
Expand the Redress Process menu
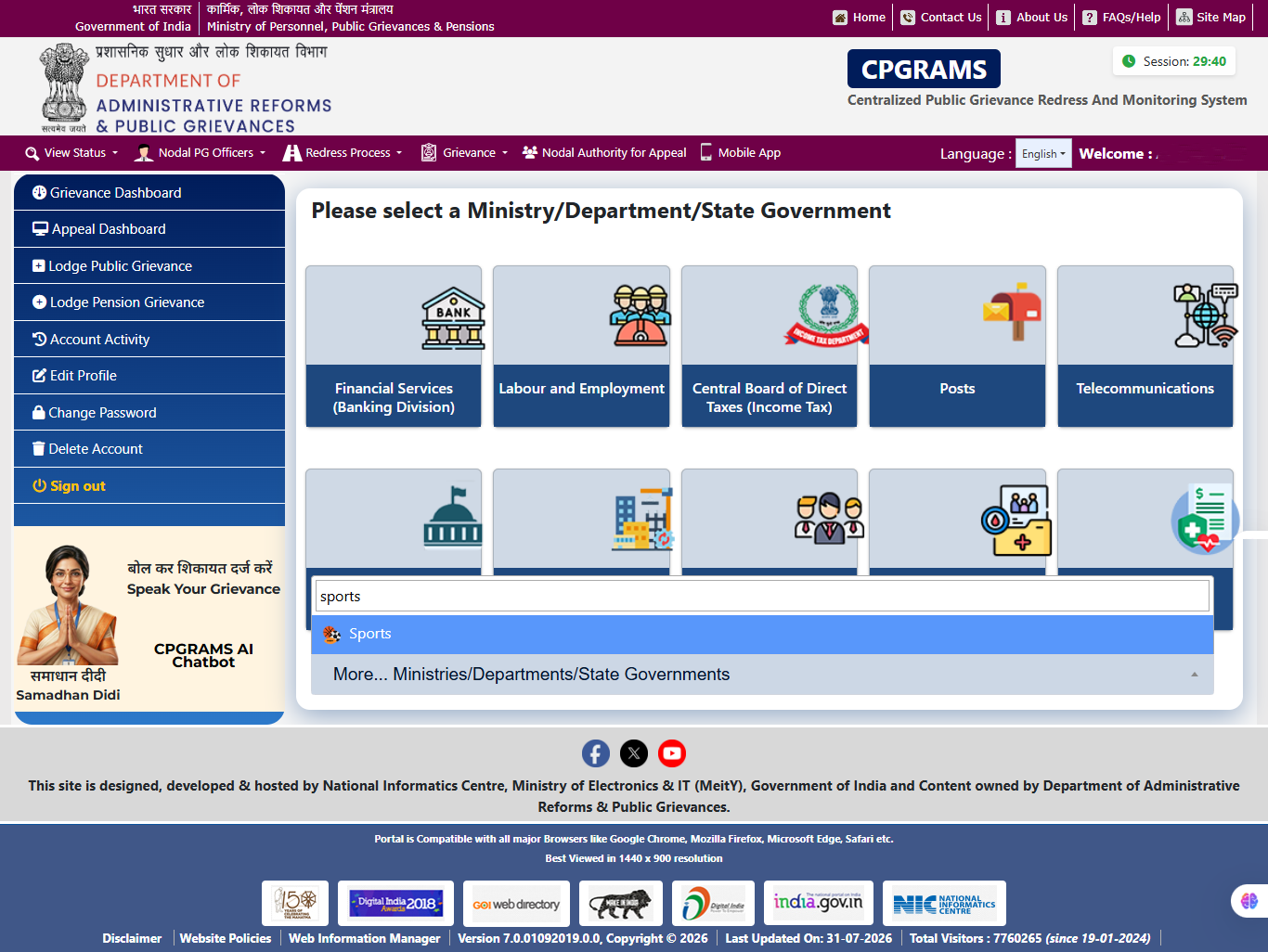pos(343,153)
